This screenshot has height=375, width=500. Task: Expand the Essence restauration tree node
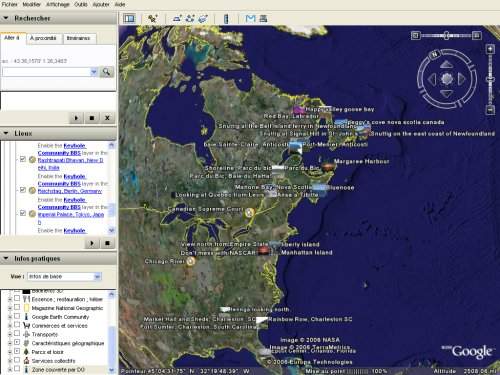[10, 299]
